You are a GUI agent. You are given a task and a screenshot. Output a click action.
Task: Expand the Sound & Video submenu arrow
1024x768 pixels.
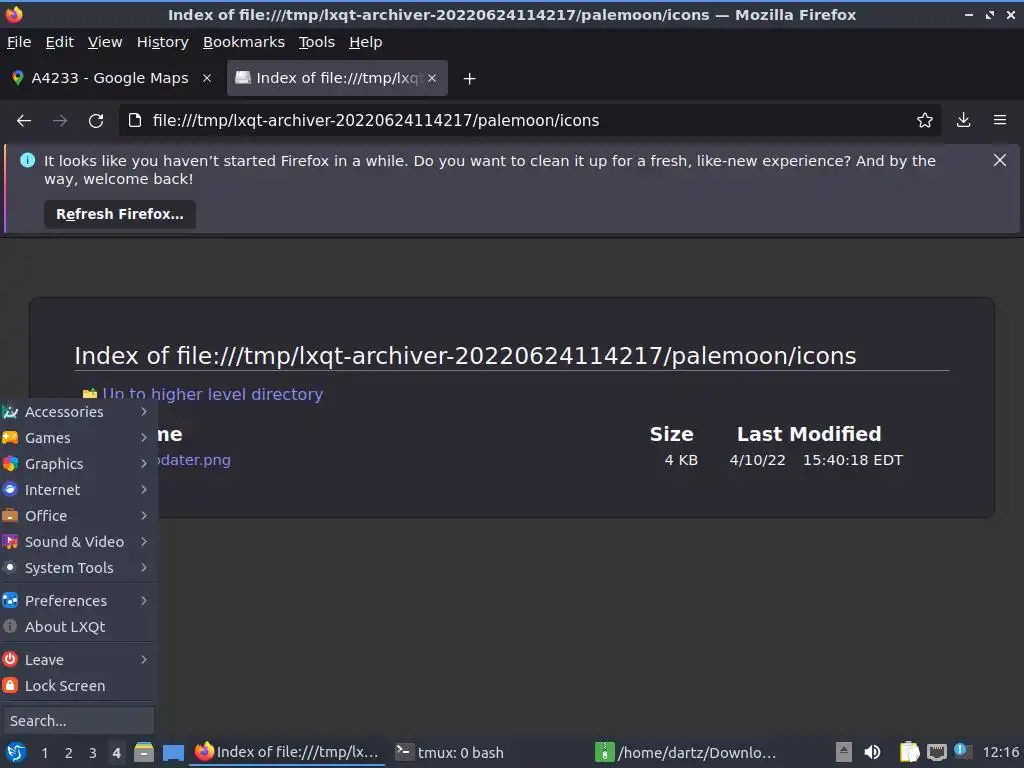[144, 542]
